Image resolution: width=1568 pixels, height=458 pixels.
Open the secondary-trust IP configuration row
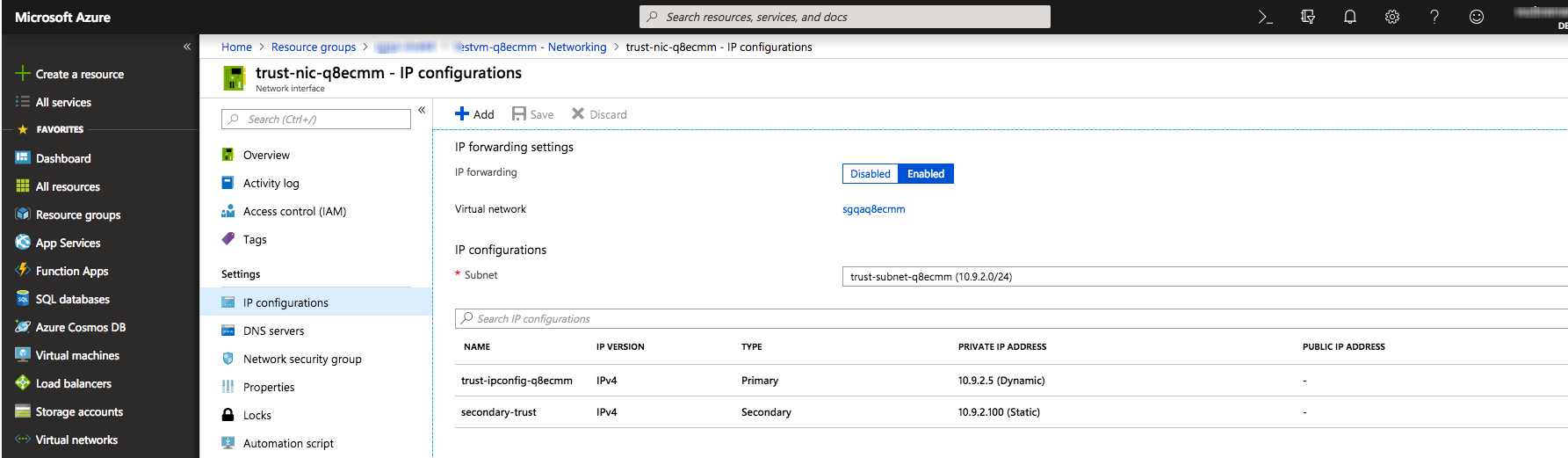[x=499, y=412]
